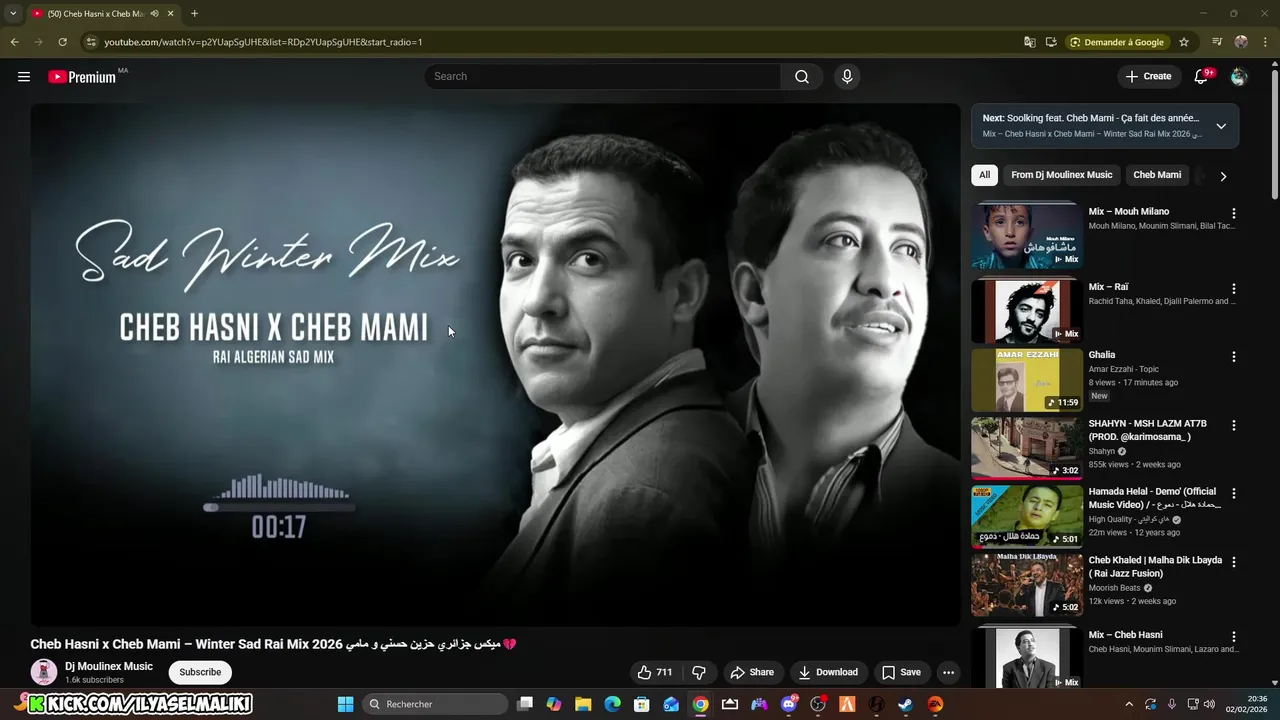This screenshot has height=720, width=1280.
Task: Open options for SHAHYN MSH LAZM AT7B
Action: [1233, 425]
